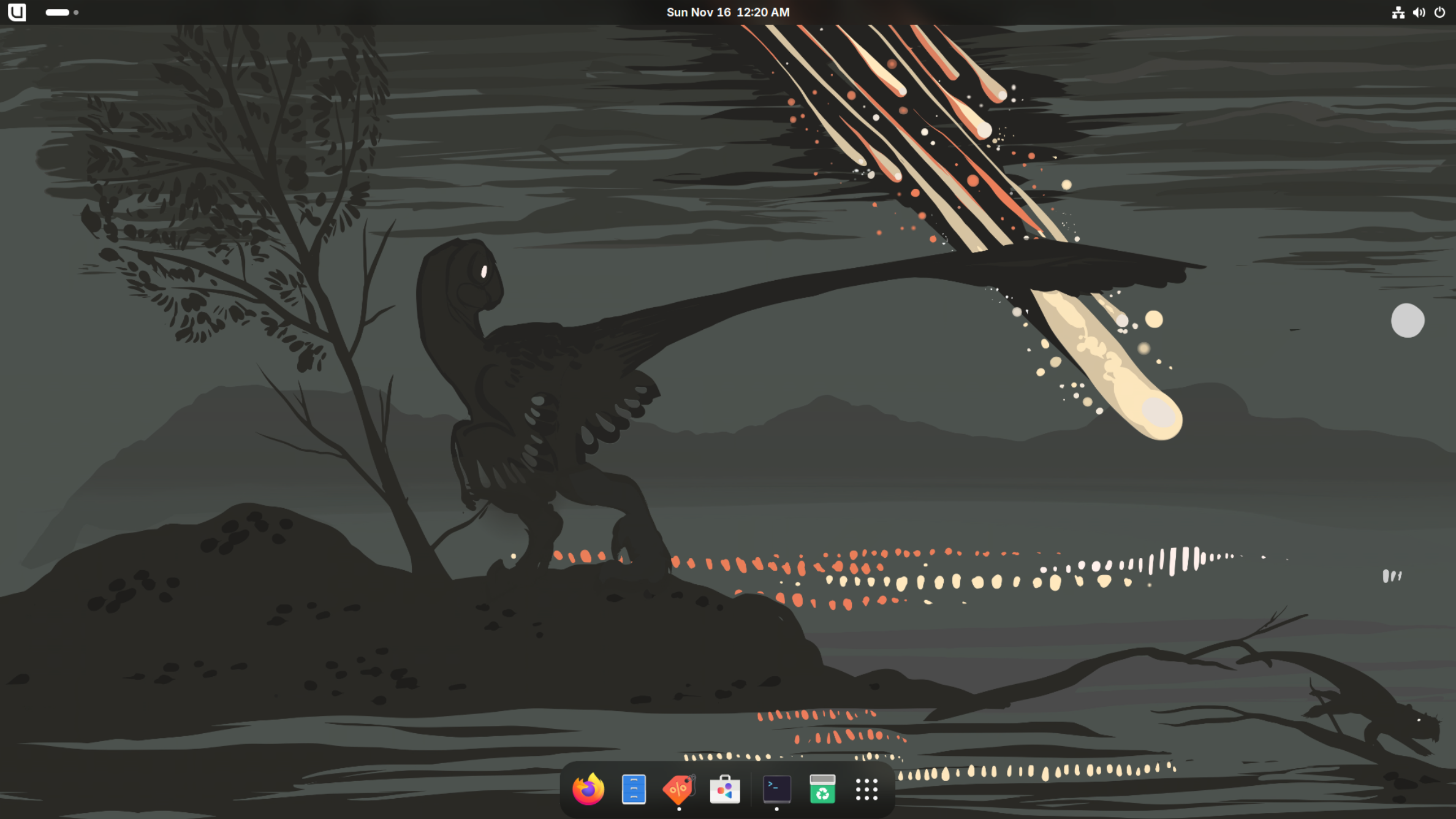The height and width of the screenshot is (819, 1456).
Task: Open the Software store shopping bag
Action: coord(725,789)
